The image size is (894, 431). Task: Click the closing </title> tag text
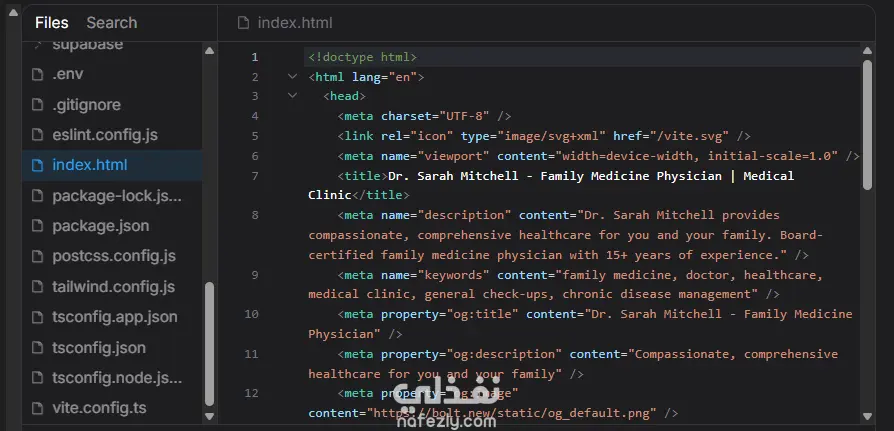381,196
